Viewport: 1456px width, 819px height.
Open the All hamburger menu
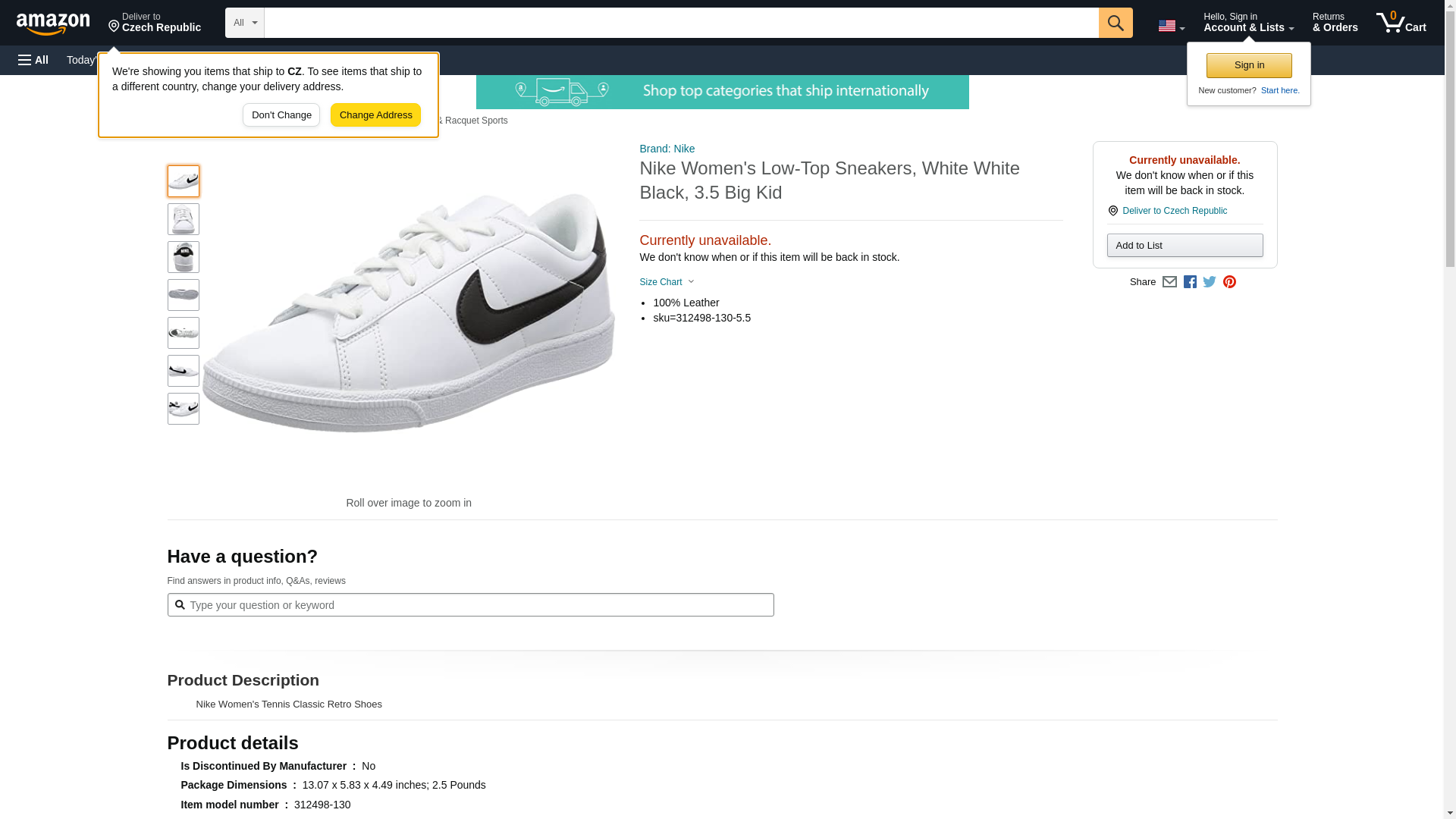pos(33,60)
